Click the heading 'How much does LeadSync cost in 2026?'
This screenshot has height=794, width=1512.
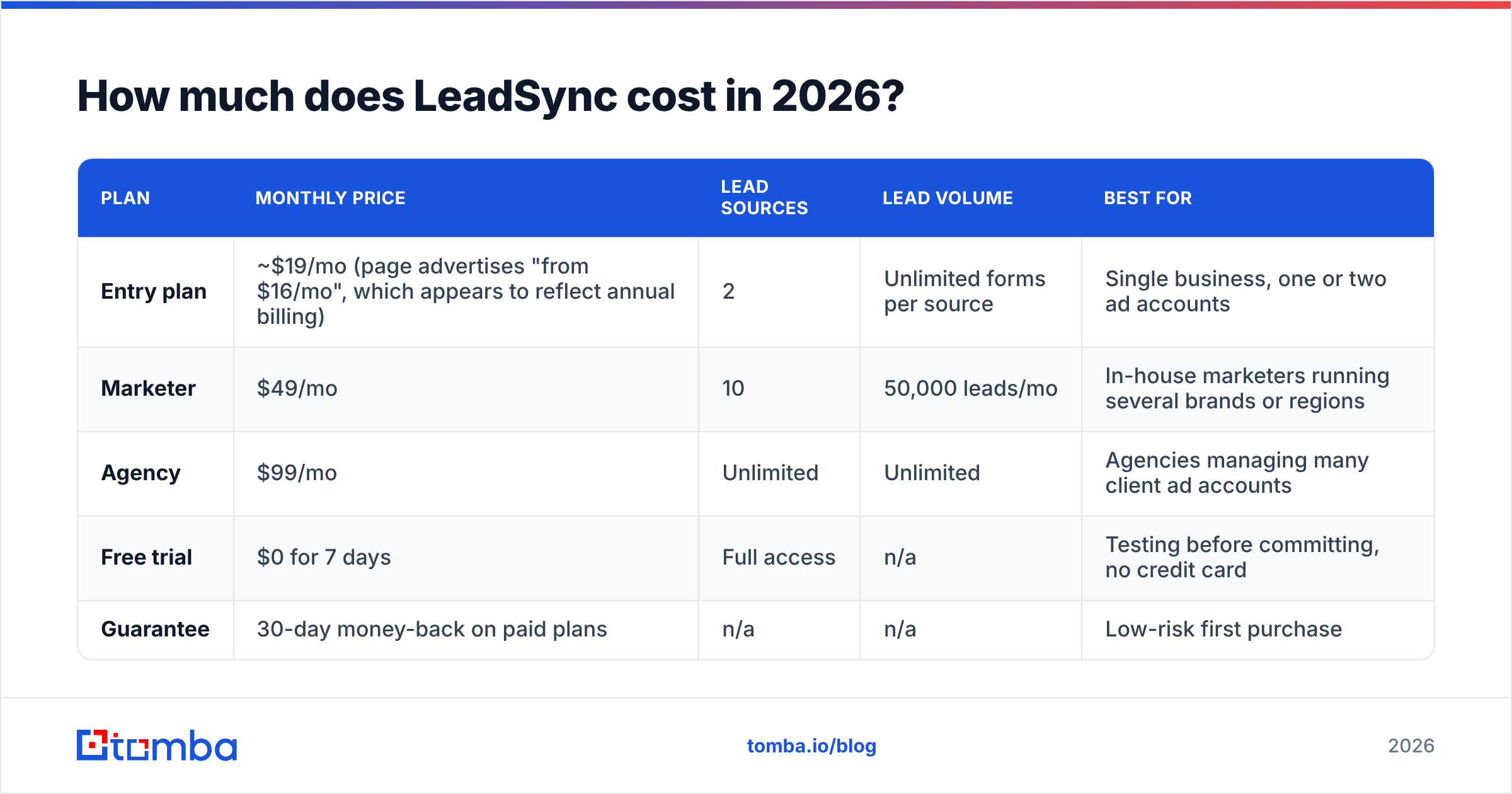[490, 96]
